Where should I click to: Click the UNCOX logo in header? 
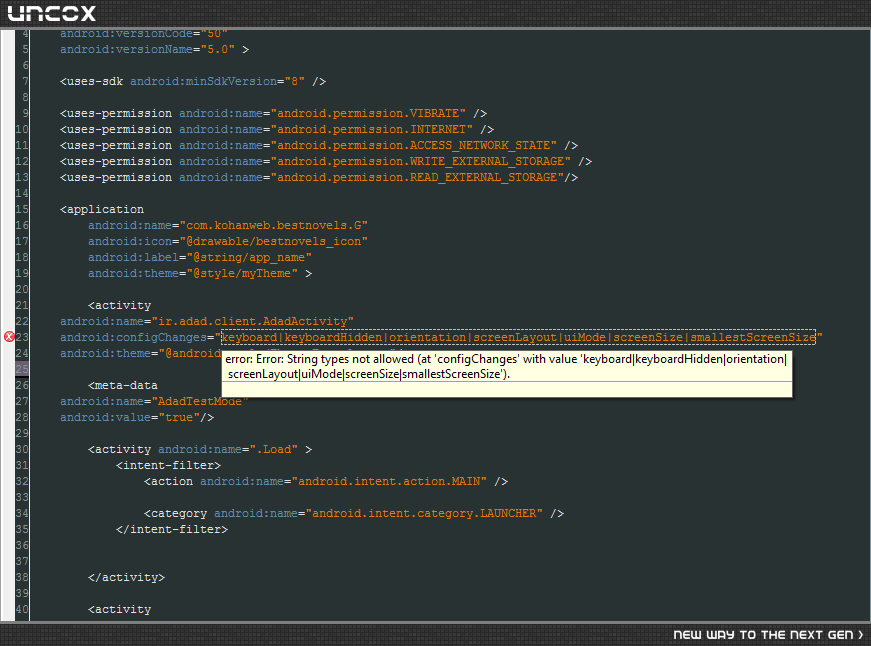pyautogui.click(x=52, y=13)
